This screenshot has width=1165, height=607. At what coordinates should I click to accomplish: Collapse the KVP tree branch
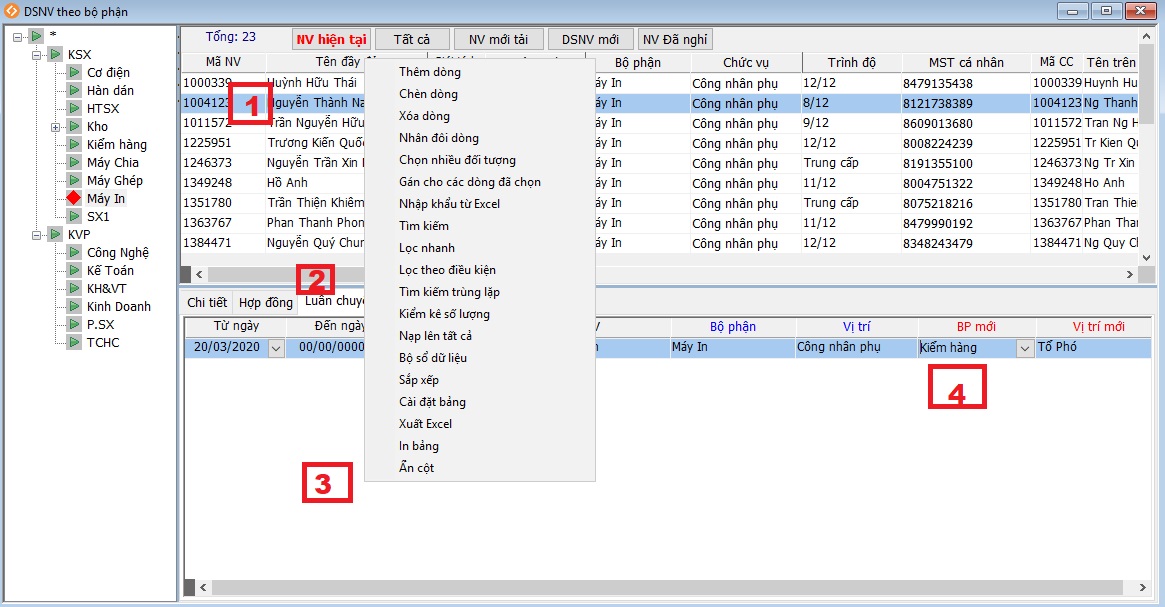pos(36,235)
